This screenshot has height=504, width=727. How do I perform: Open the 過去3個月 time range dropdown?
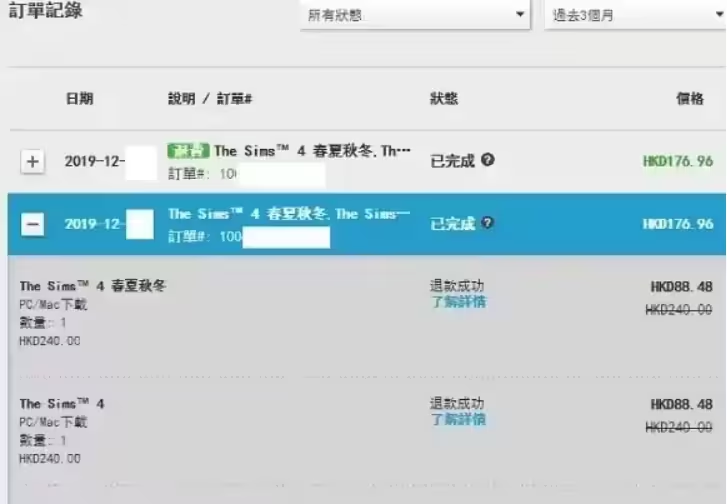(x=635, y=15)
